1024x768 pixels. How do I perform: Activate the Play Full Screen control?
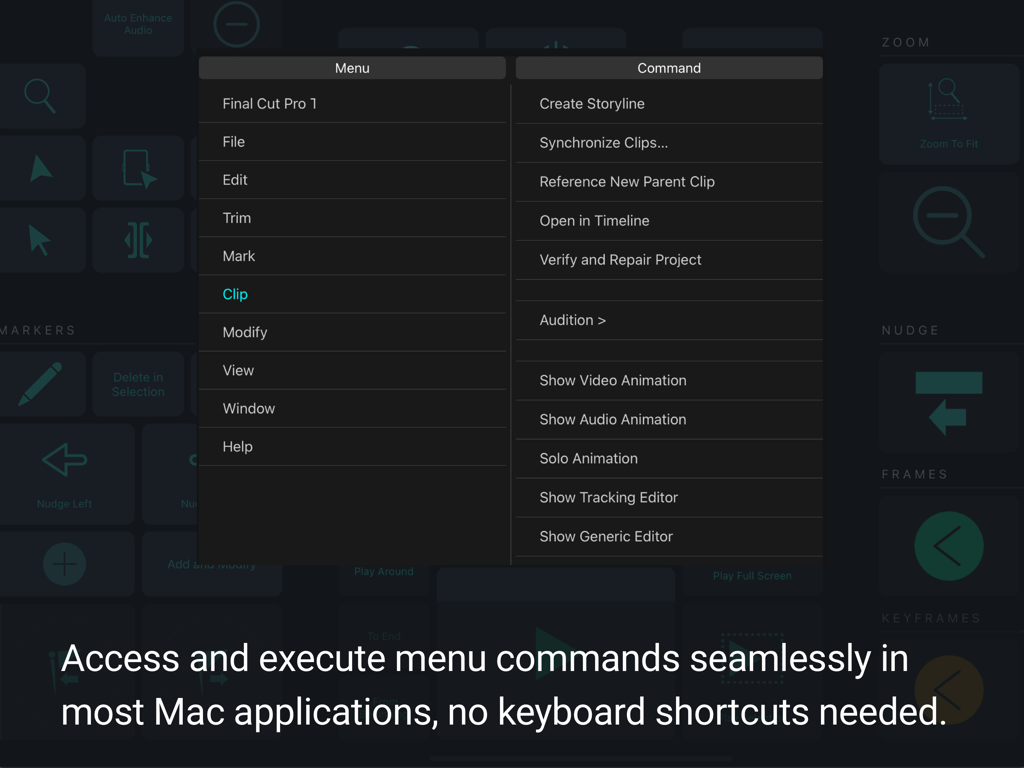pyautogui.click(x=752, y=576)
